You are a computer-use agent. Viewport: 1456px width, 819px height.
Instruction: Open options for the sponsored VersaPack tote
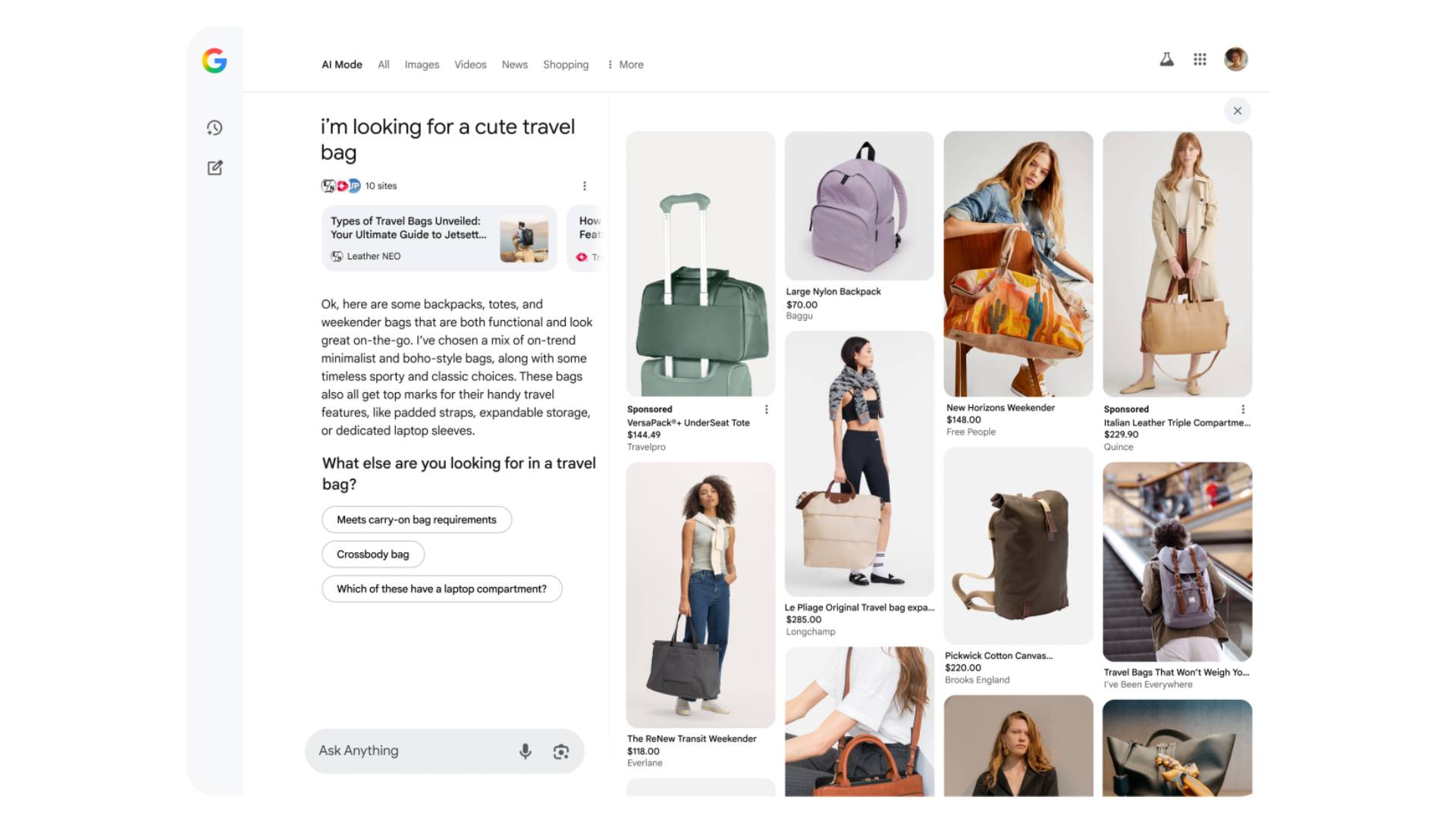(x=767, y=409)
